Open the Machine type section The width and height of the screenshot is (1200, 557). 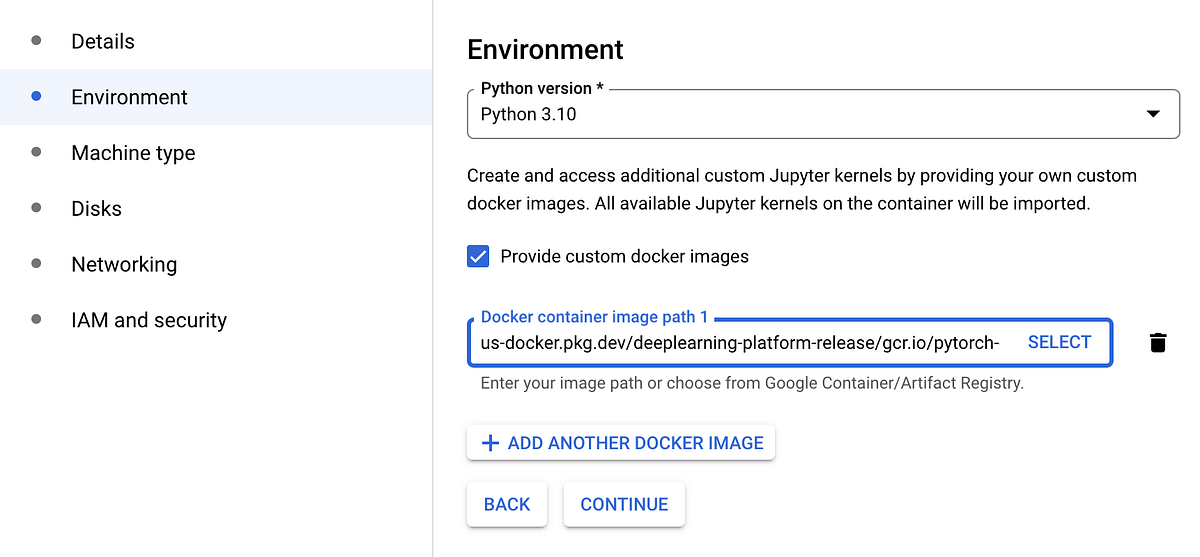[133, 153]
